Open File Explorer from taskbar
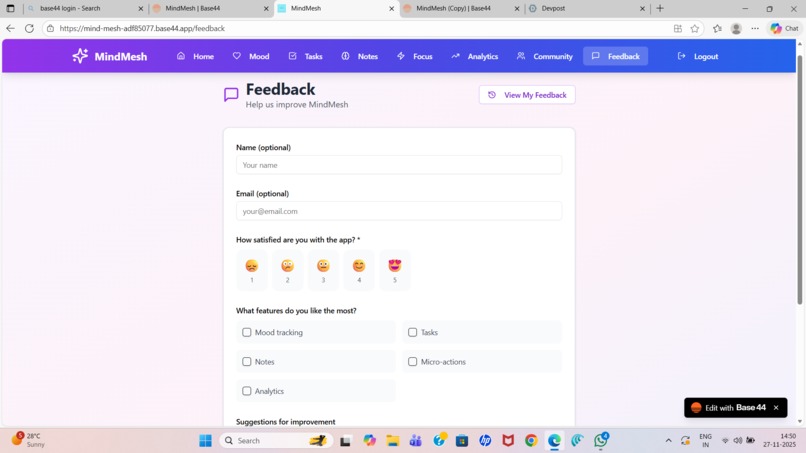Image resolution: width=806 pixels, height=453 pixels. 393,441
